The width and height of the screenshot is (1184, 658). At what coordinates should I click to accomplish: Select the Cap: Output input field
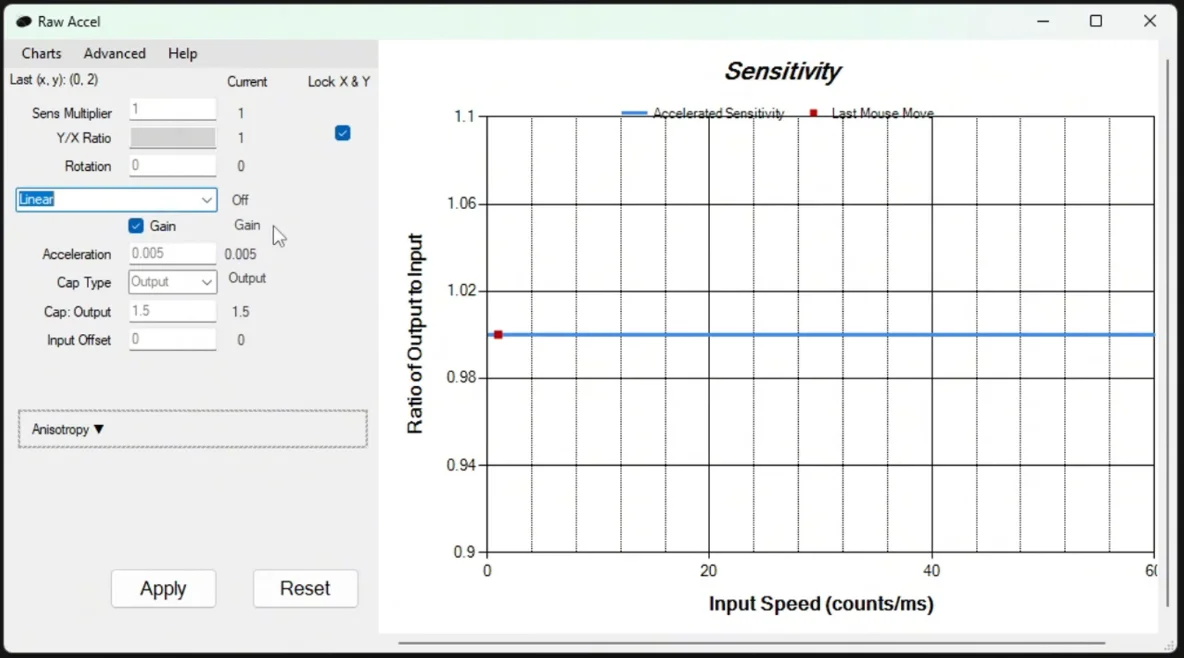pyautogui.click(x=172, y=311)
